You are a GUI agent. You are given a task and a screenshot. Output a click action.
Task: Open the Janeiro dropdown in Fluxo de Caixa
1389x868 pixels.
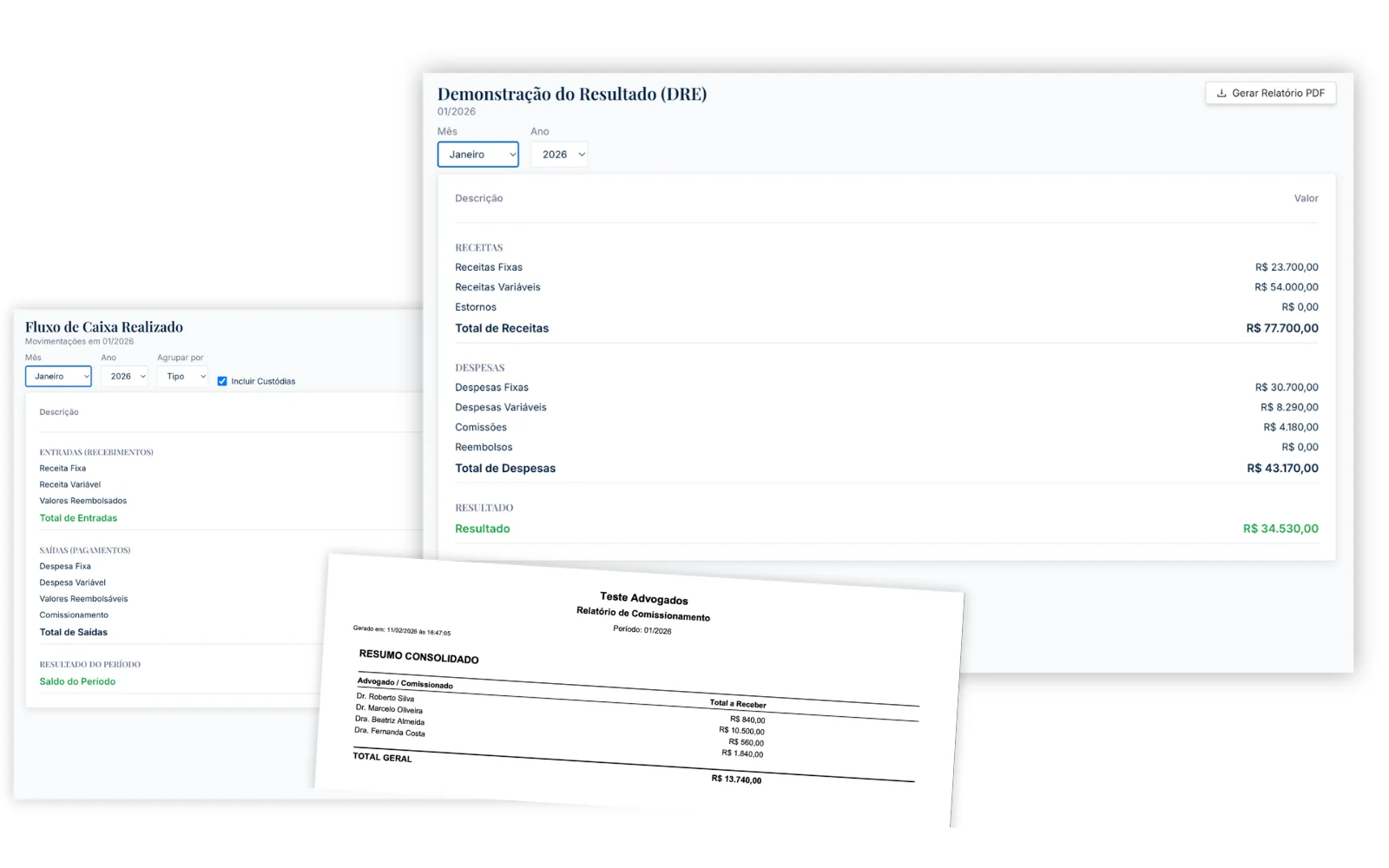click(58, 376)
